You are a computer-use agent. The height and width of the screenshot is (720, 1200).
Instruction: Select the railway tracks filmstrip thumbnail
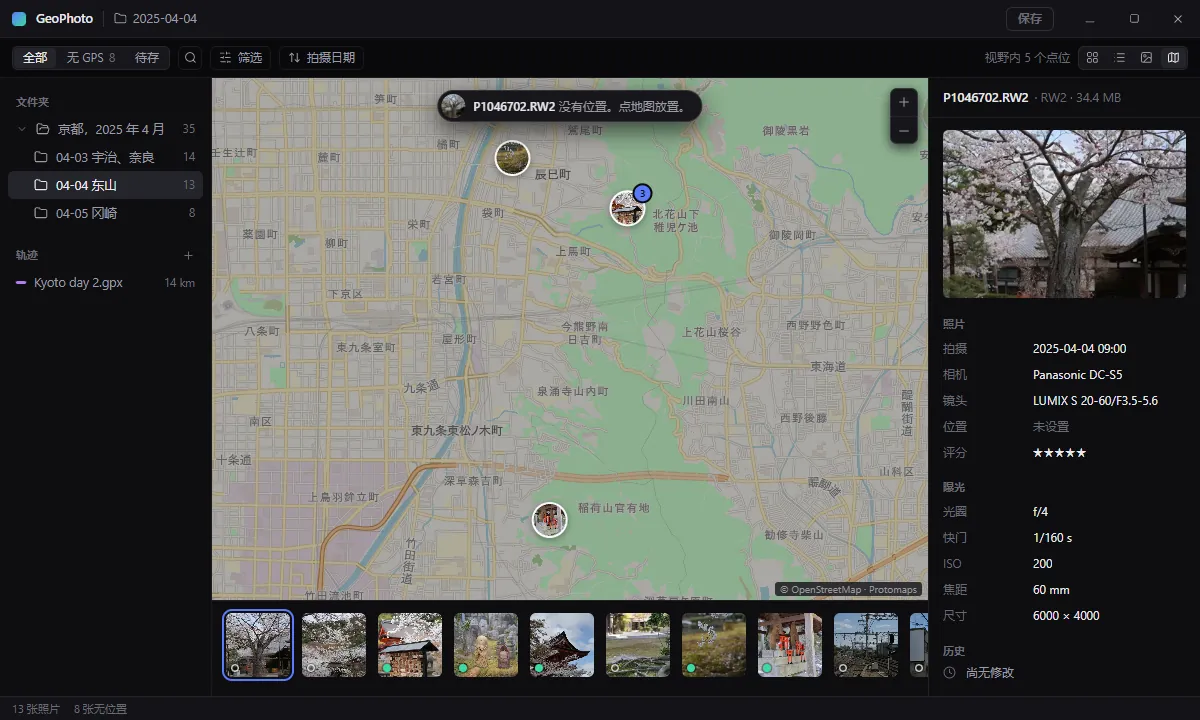pos(866,645)
